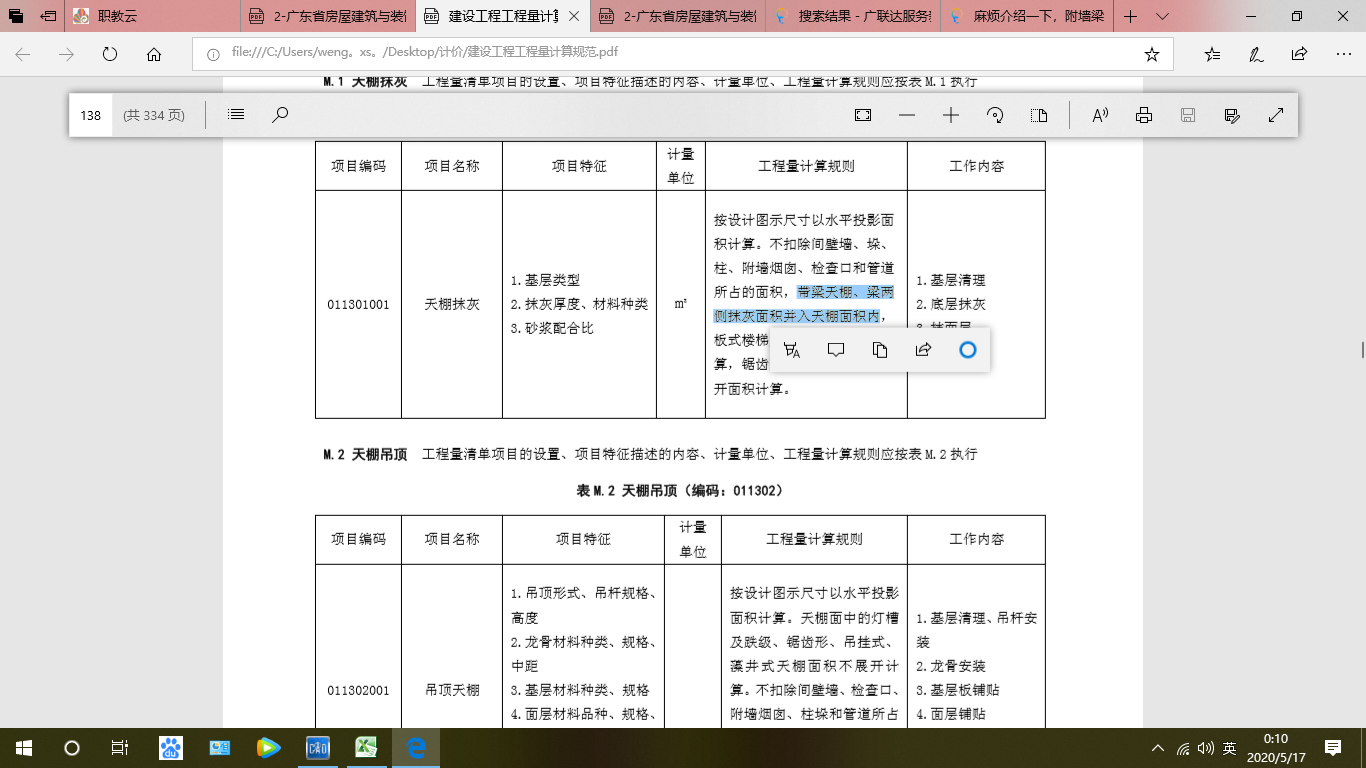Image resolution: width=1366 pixels, height=768 pixels.
Task: Open the Favorites hub list
Action: coord(1212,55)
